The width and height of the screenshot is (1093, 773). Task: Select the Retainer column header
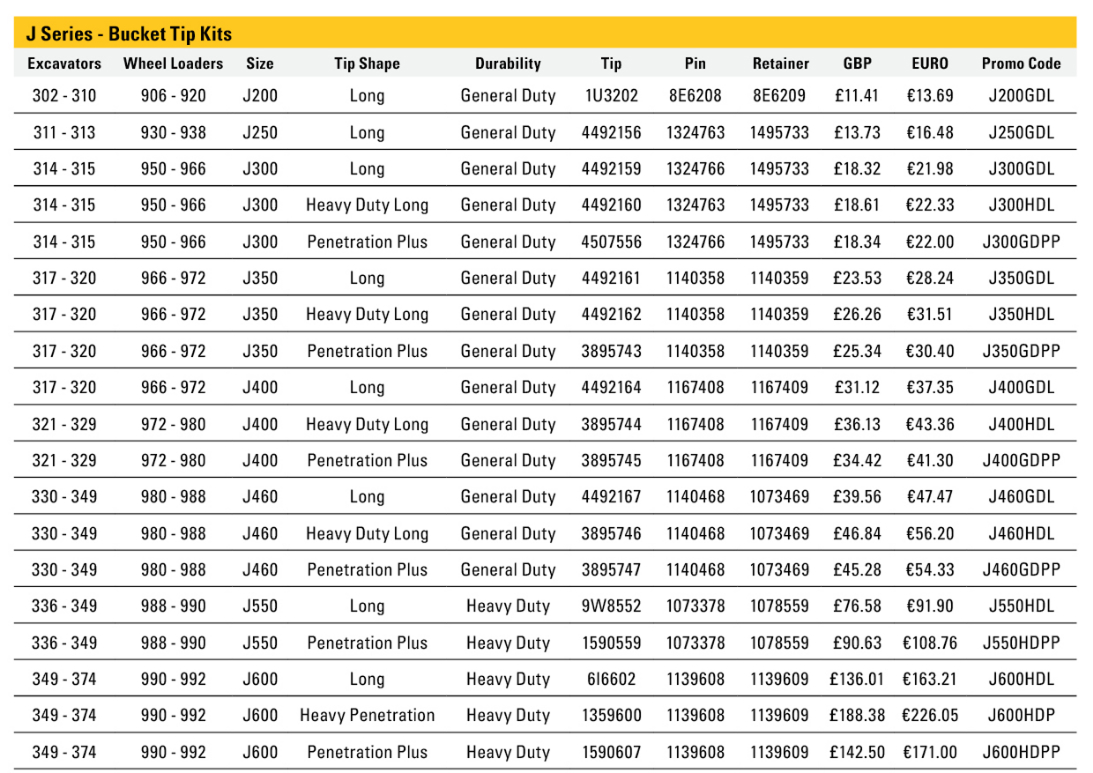pyautogui.click(x=780, y=63)
